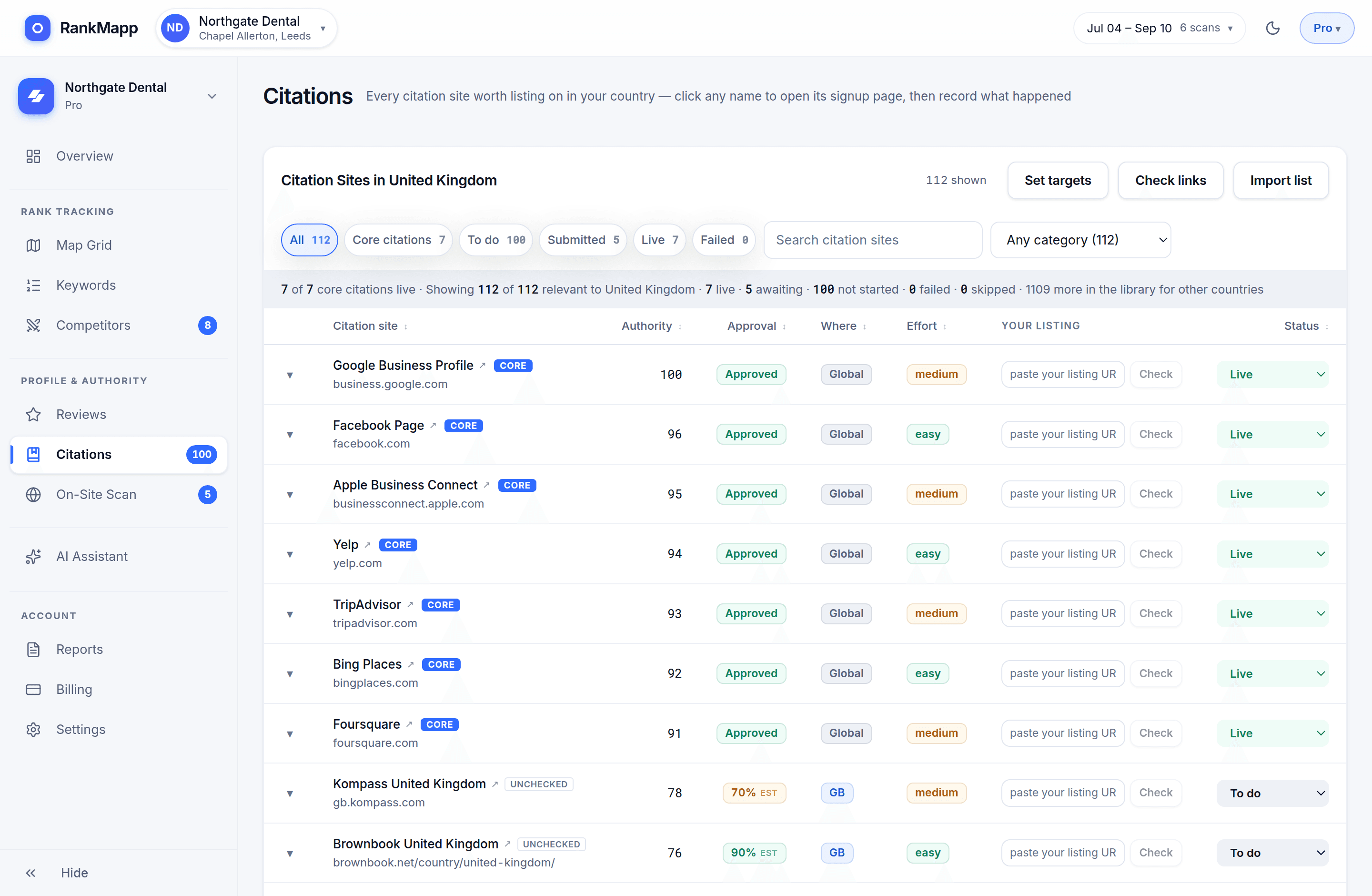Open the Any category dropdown
Viewport: 1372px width, 896px height.
click(1080, 240)
